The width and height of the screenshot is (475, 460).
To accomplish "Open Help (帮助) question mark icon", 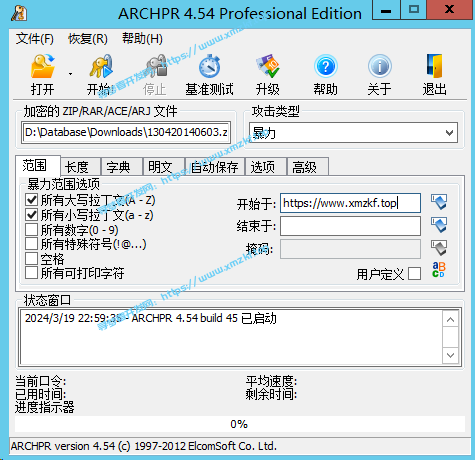I will coord(326,66).
